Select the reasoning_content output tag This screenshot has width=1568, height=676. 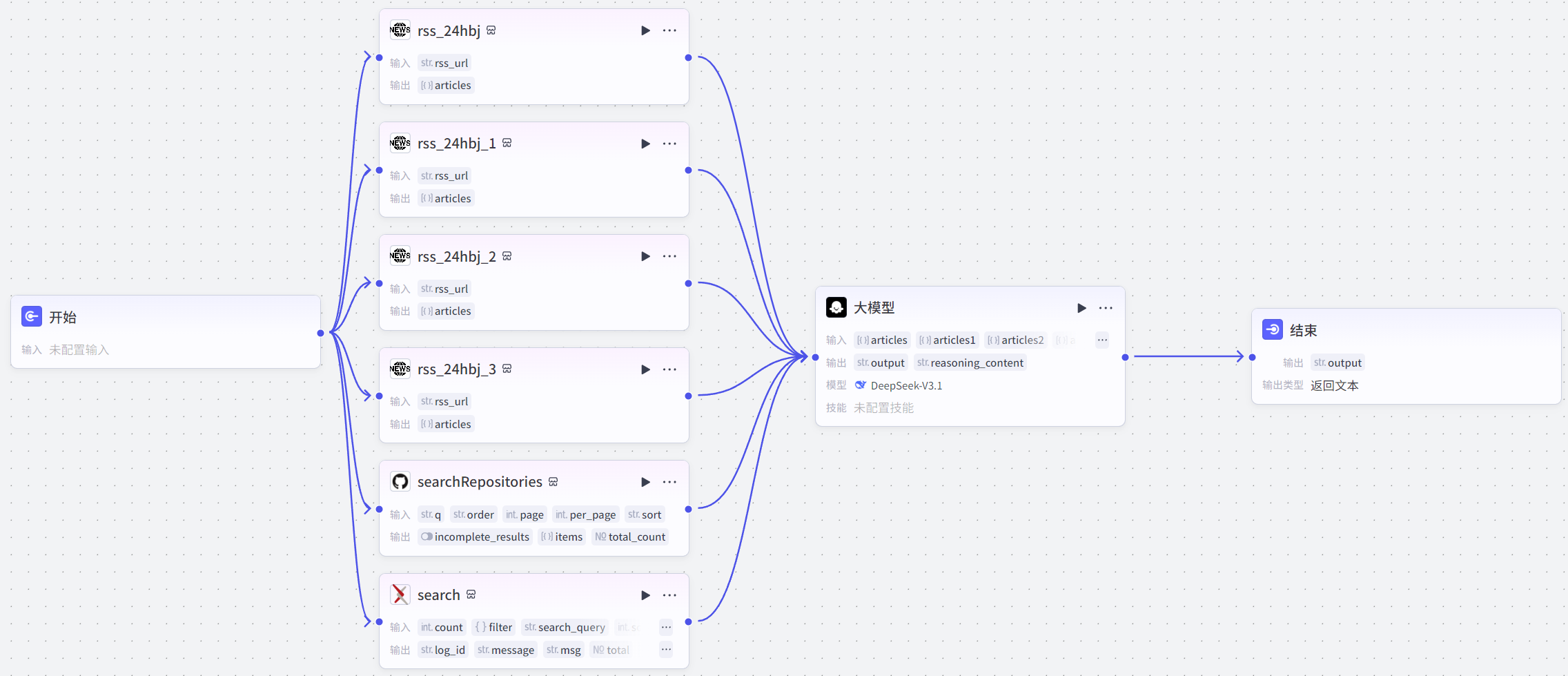point(970,363)
